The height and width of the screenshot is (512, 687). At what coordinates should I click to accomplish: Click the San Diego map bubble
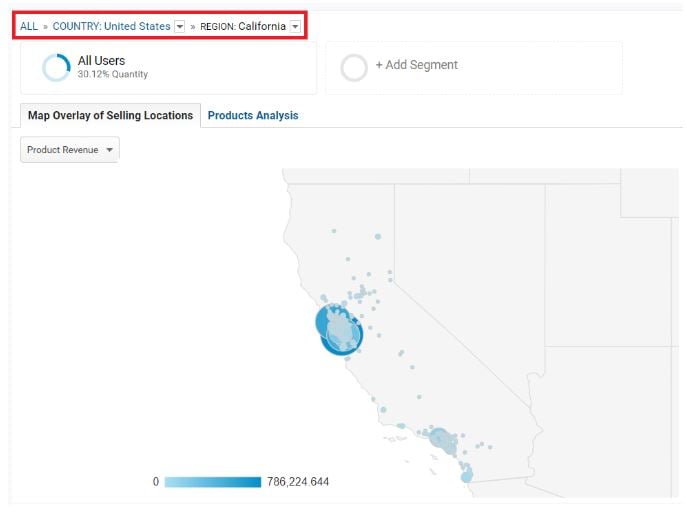467,476
